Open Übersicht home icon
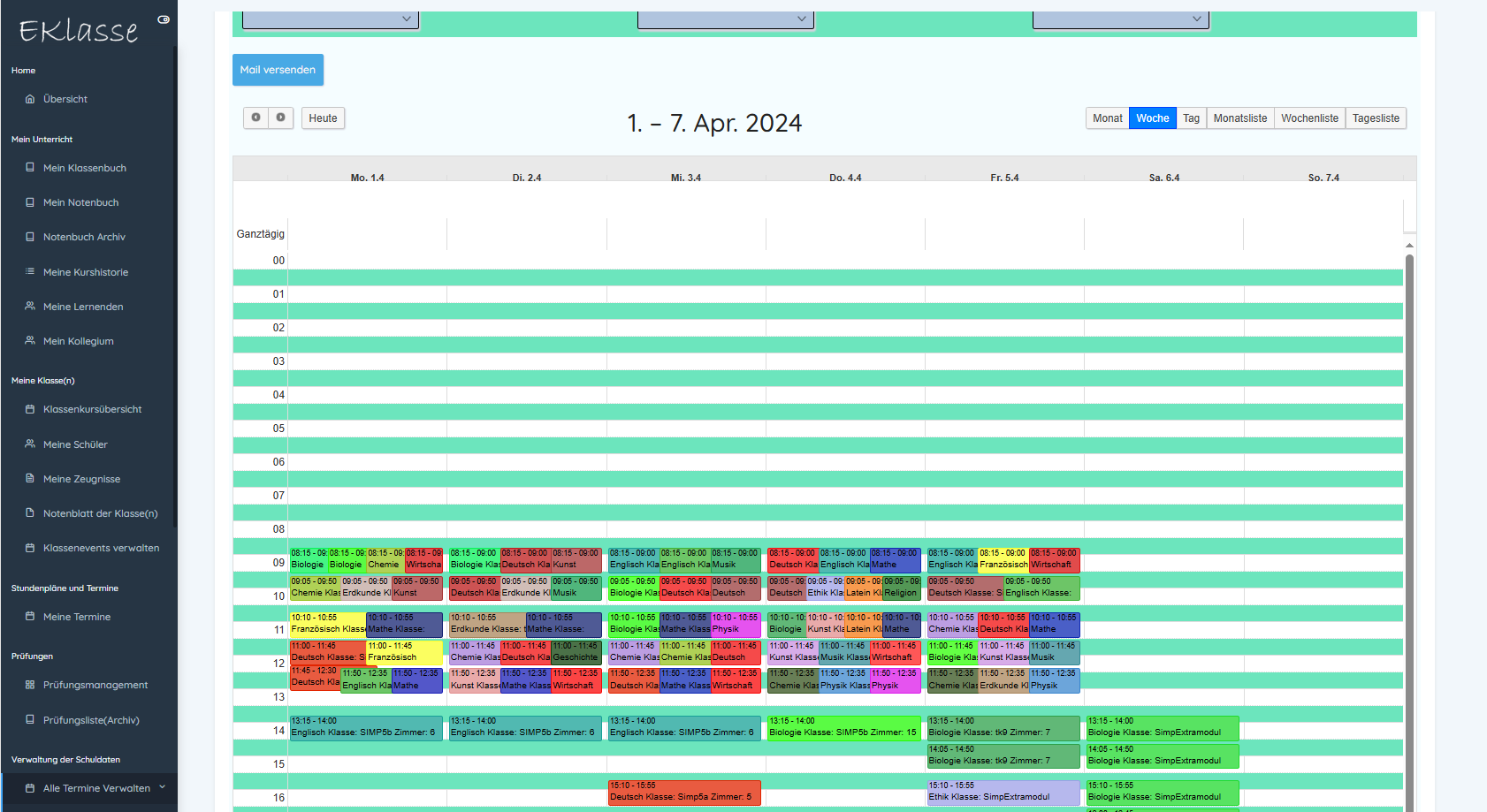Viewport: 1487px width, 812px height. pyautogui.click(x=30, y=99)
